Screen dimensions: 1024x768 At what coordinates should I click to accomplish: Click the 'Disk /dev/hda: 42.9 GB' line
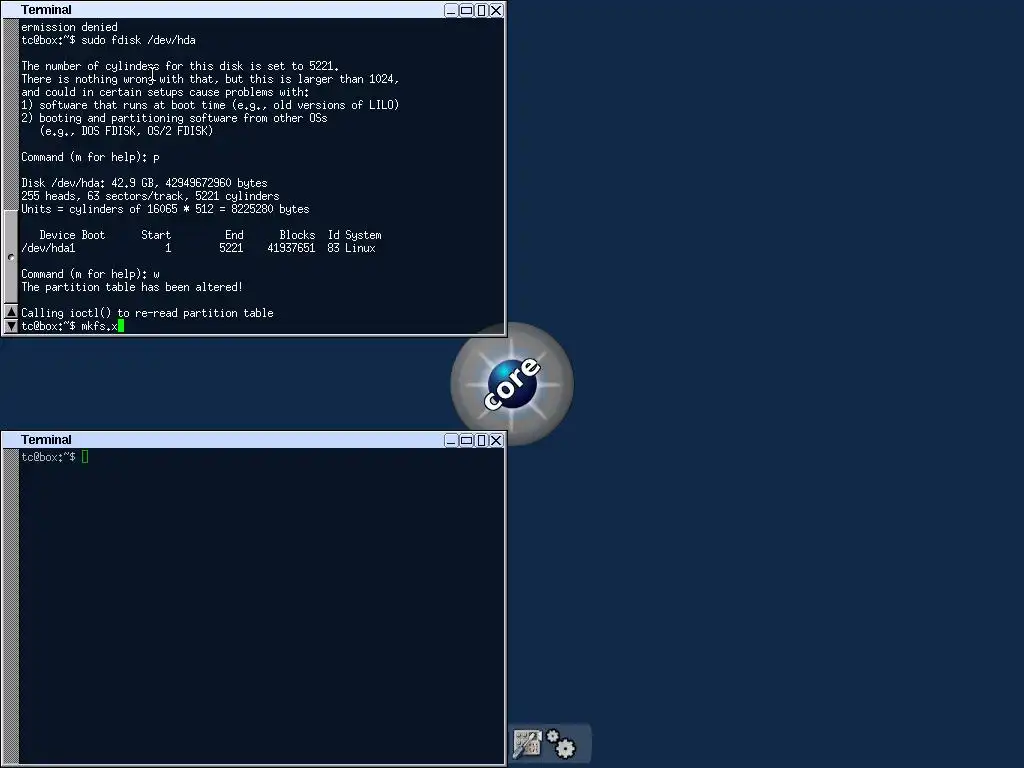pyautogui.click(x=144, y=183)
